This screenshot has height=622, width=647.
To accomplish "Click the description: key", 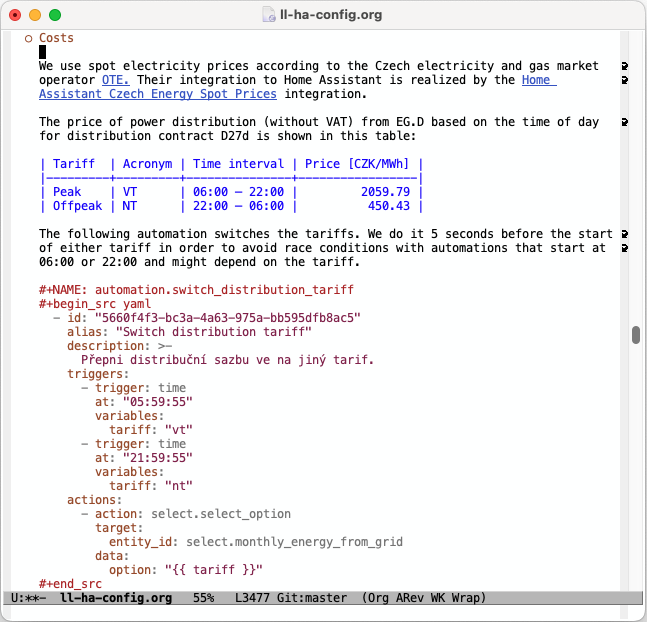I will pyautogui.click(x=109, y=346).
